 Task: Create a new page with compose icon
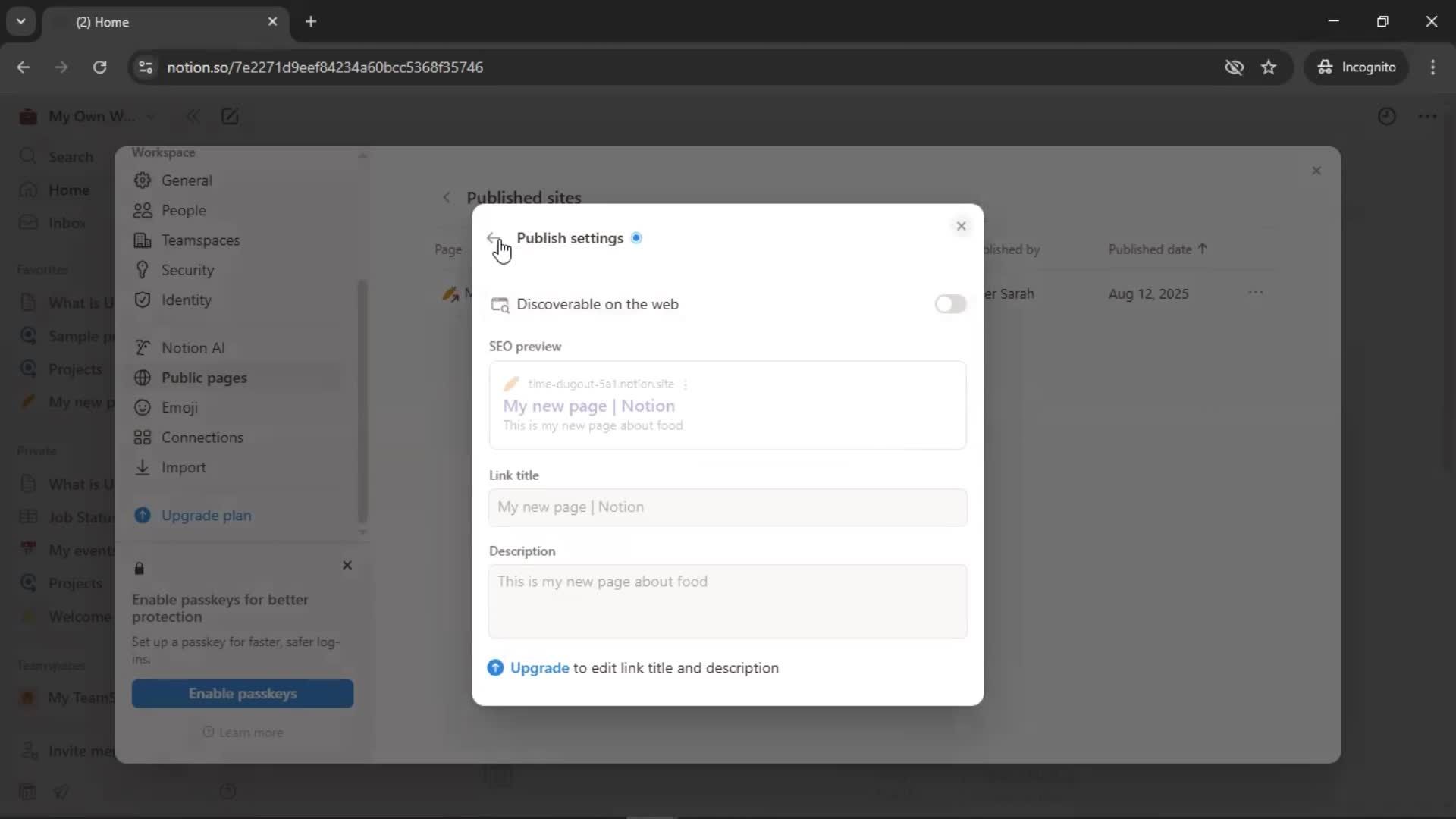230,117
